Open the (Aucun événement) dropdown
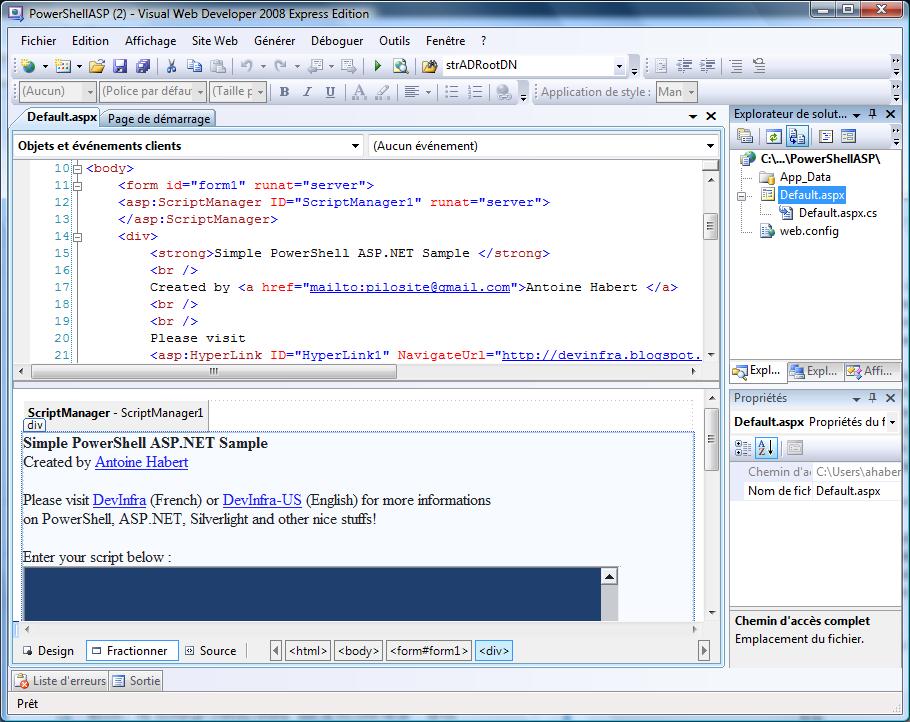 click(x=710, y=146)
